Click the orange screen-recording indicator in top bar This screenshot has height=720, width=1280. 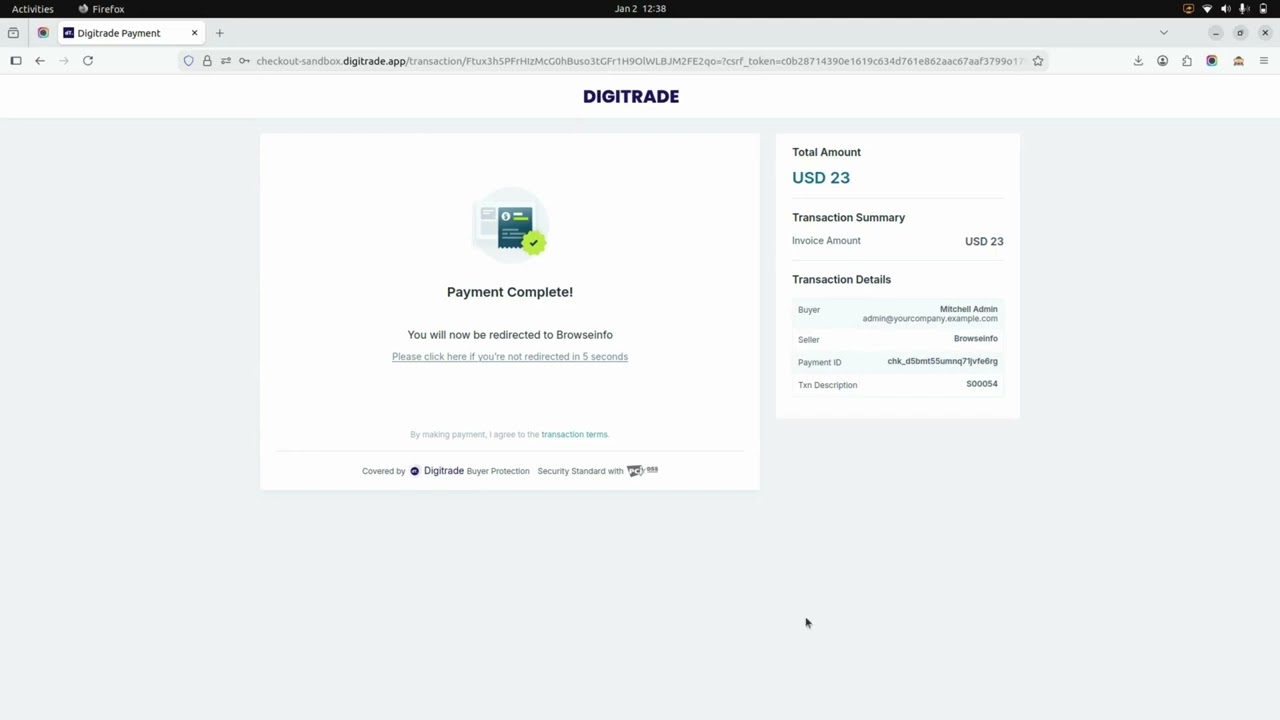pyautogui.click(x=1188, y=9)
